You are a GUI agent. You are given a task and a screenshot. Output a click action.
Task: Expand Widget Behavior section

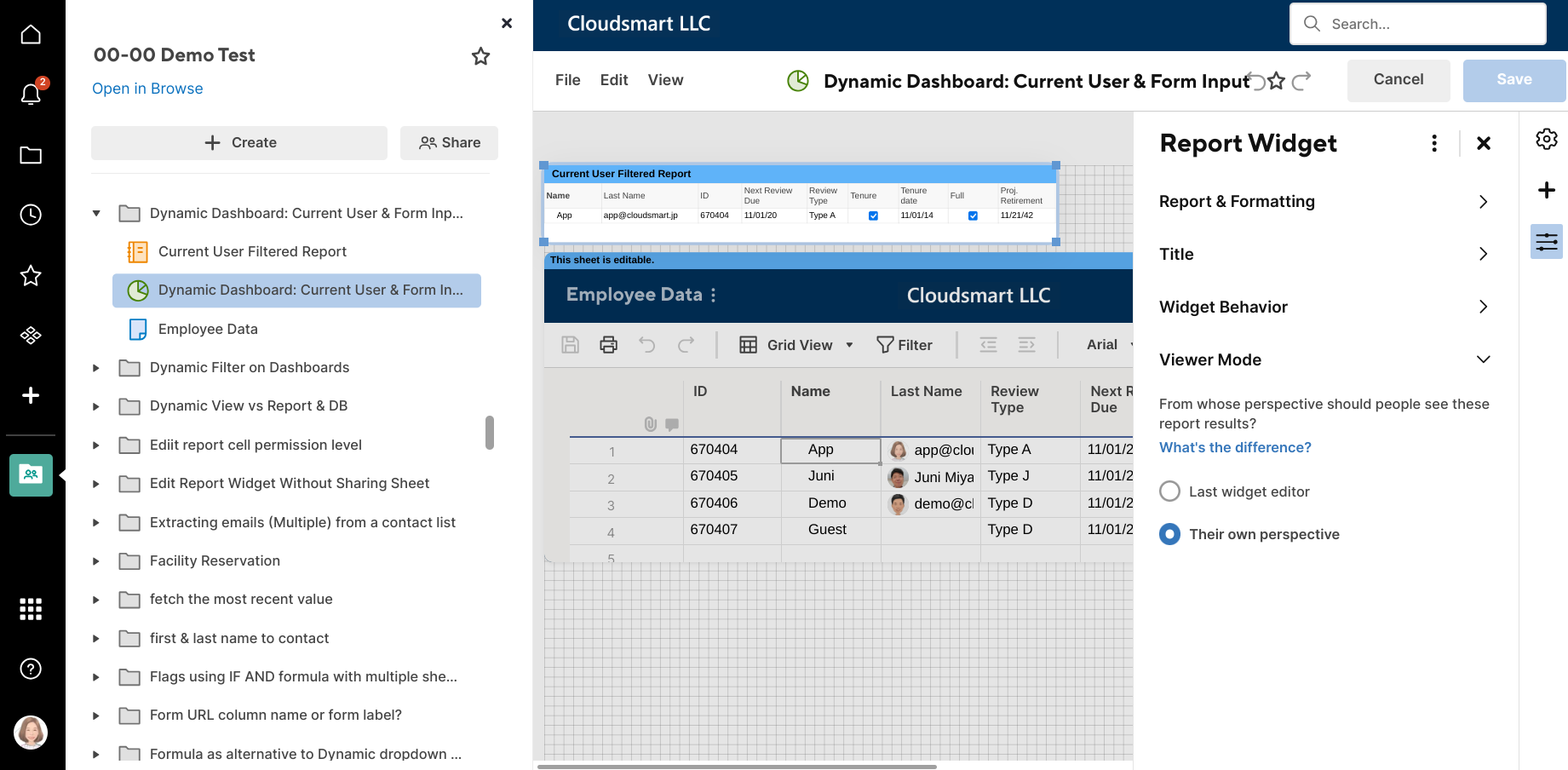(x=1324, y=307)
